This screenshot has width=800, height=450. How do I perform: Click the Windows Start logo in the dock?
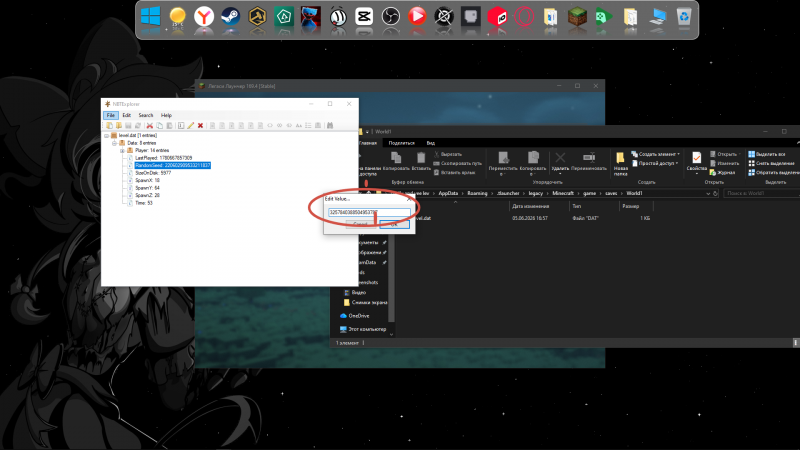click(x=151, y=18)
